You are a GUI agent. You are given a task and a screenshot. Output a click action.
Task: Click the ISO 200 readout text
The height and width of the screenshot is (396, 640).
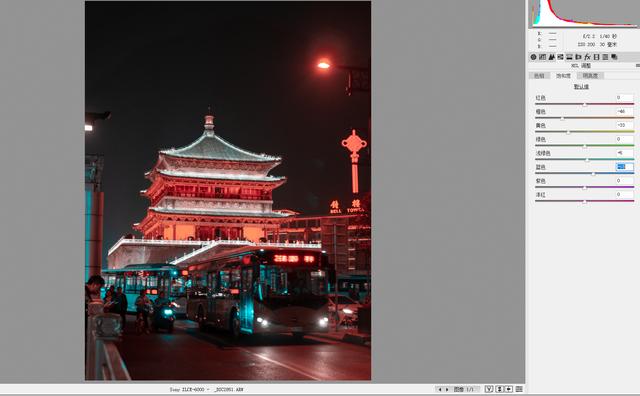(586, 44)
